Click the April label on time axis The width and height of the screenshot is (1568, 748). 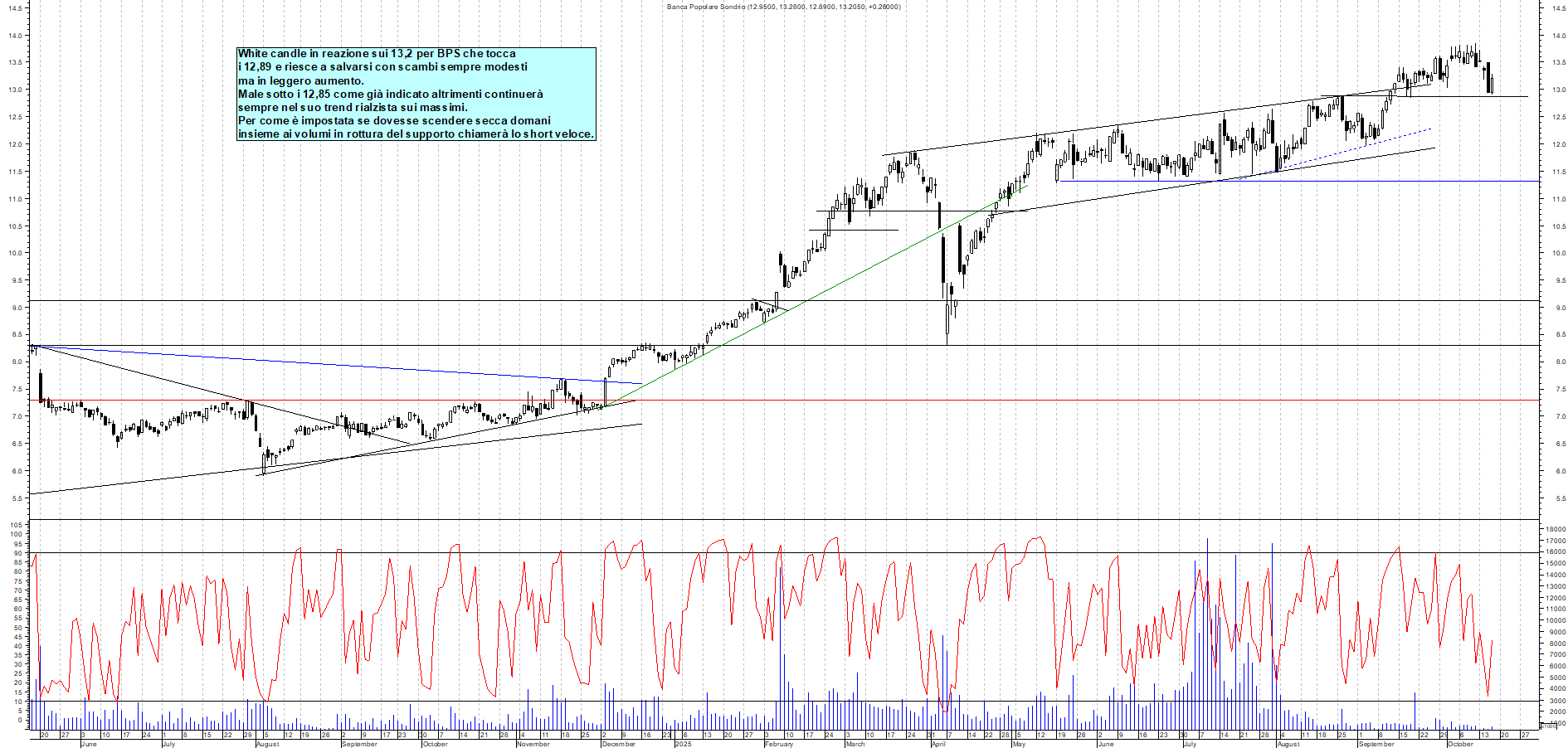[938, 744]
